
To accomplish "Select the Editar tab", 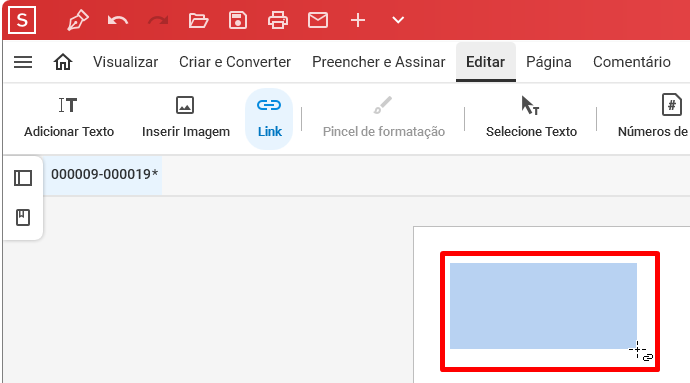I will coord(485,62).
